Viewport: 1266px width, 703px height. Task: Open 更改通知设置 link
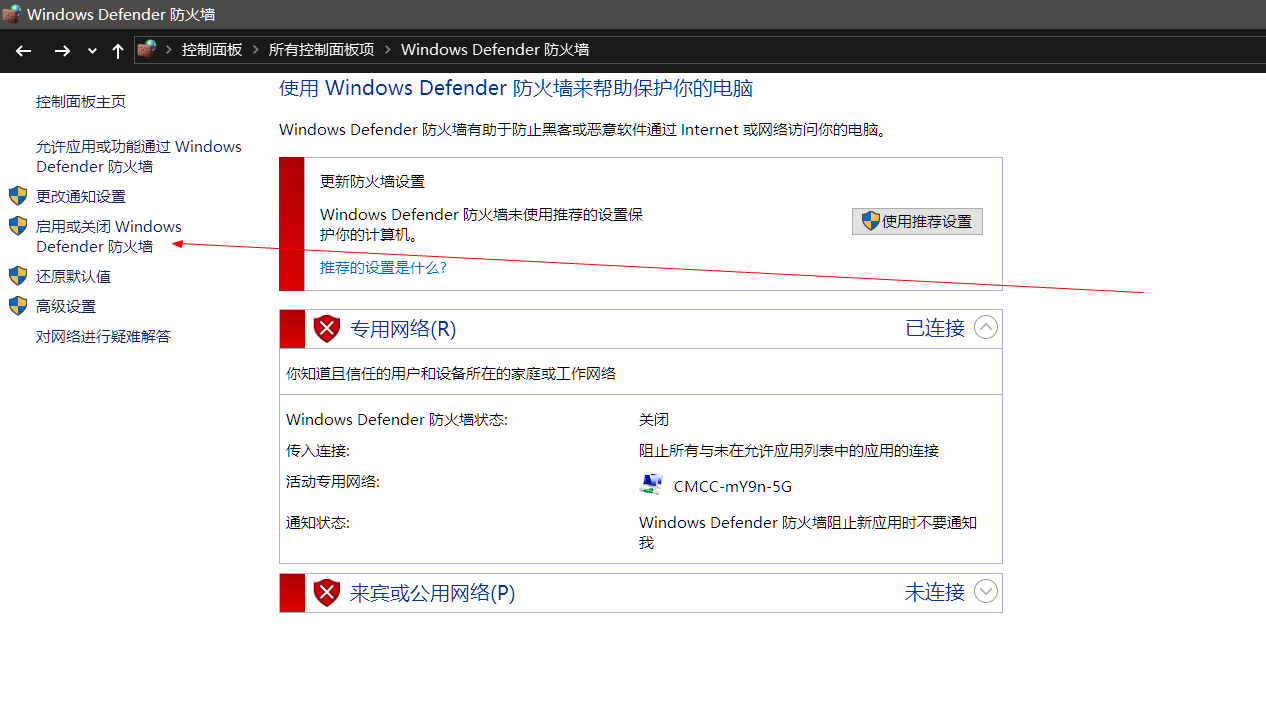point(81,196)
